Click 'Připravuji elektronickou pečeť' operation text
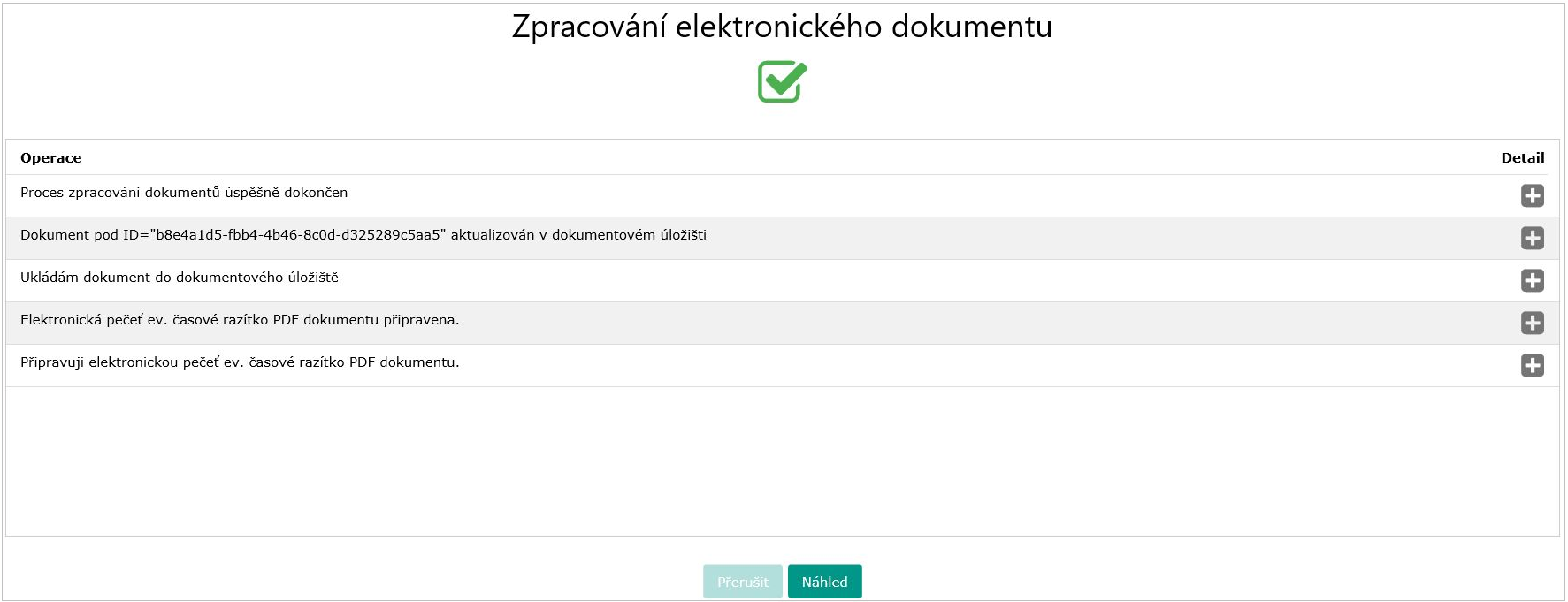Image resolution: width=1568 pixels, height=602 pixels. coord(240,362)
